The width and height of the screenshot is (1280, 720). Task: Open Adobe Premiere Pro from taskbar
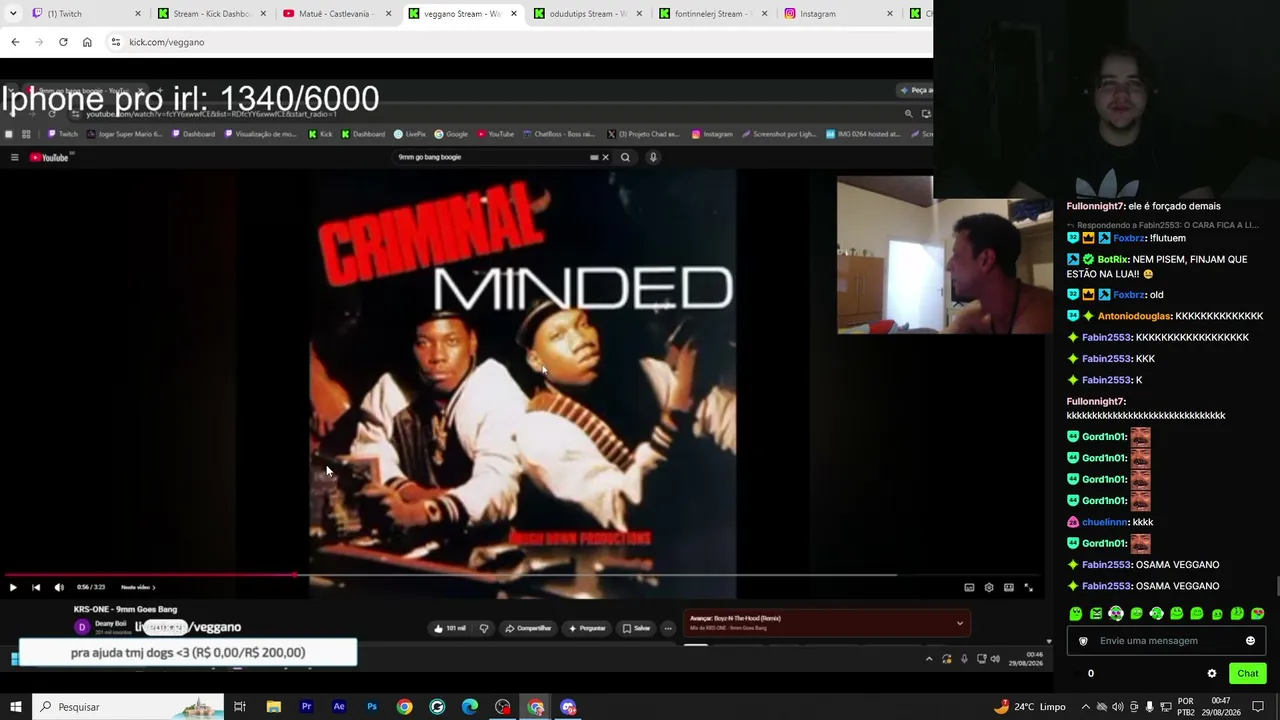tap(306, 707)
